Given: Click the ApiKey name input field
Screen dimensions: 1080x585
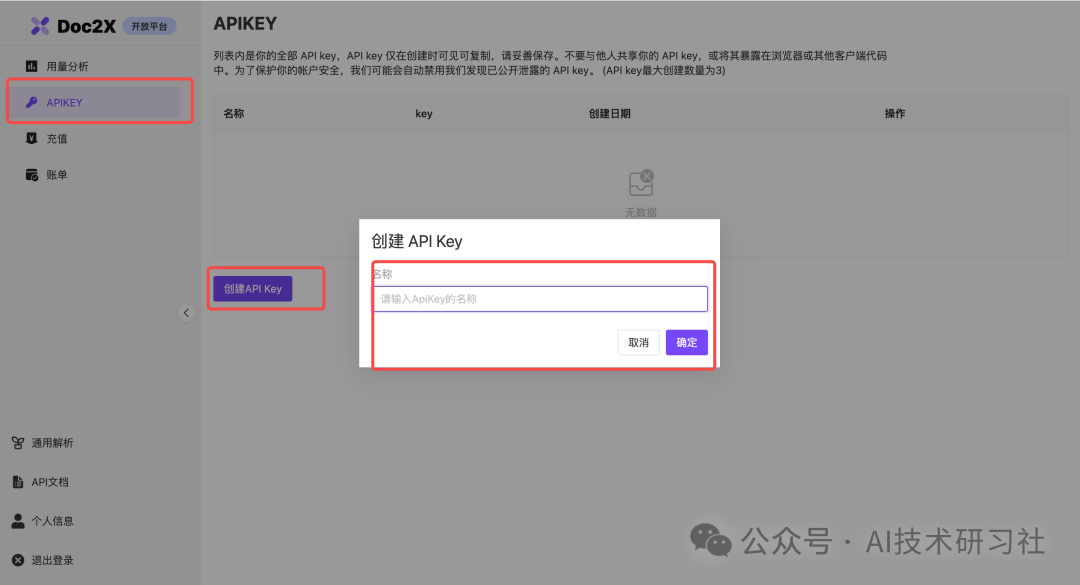Looking at the screenshot, I should (540, 298).
